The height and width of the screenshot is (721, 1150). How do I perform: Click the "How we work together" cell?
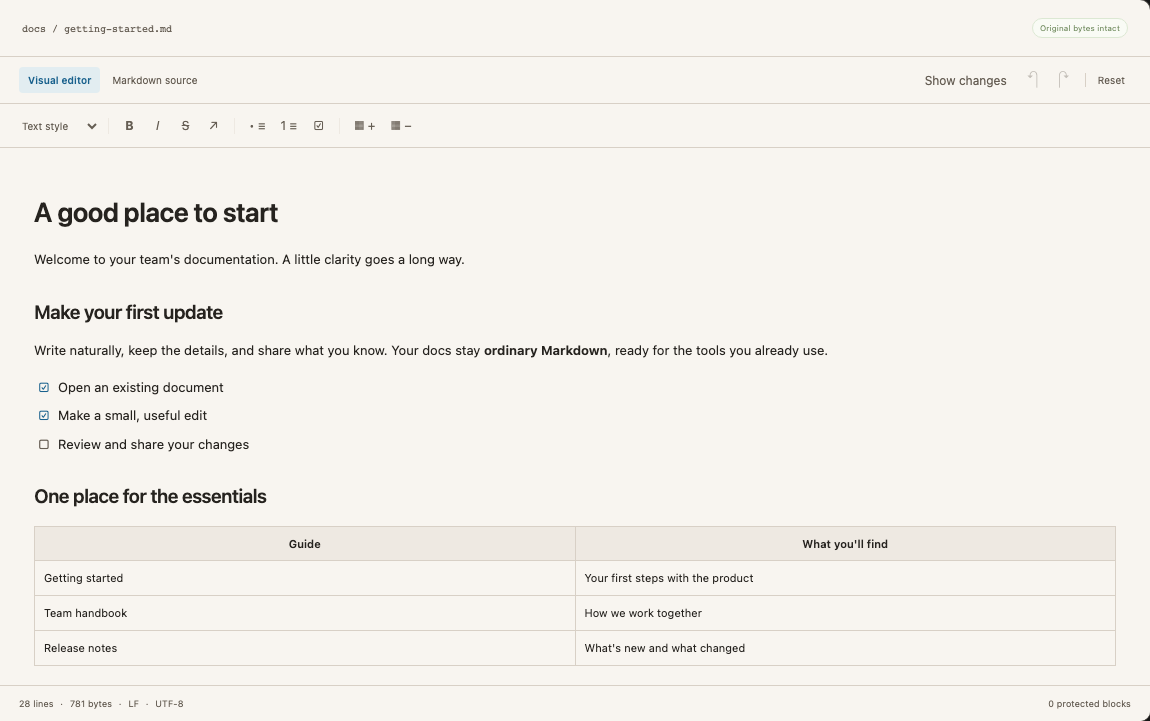pyautogui.click(x=845, y=613)
